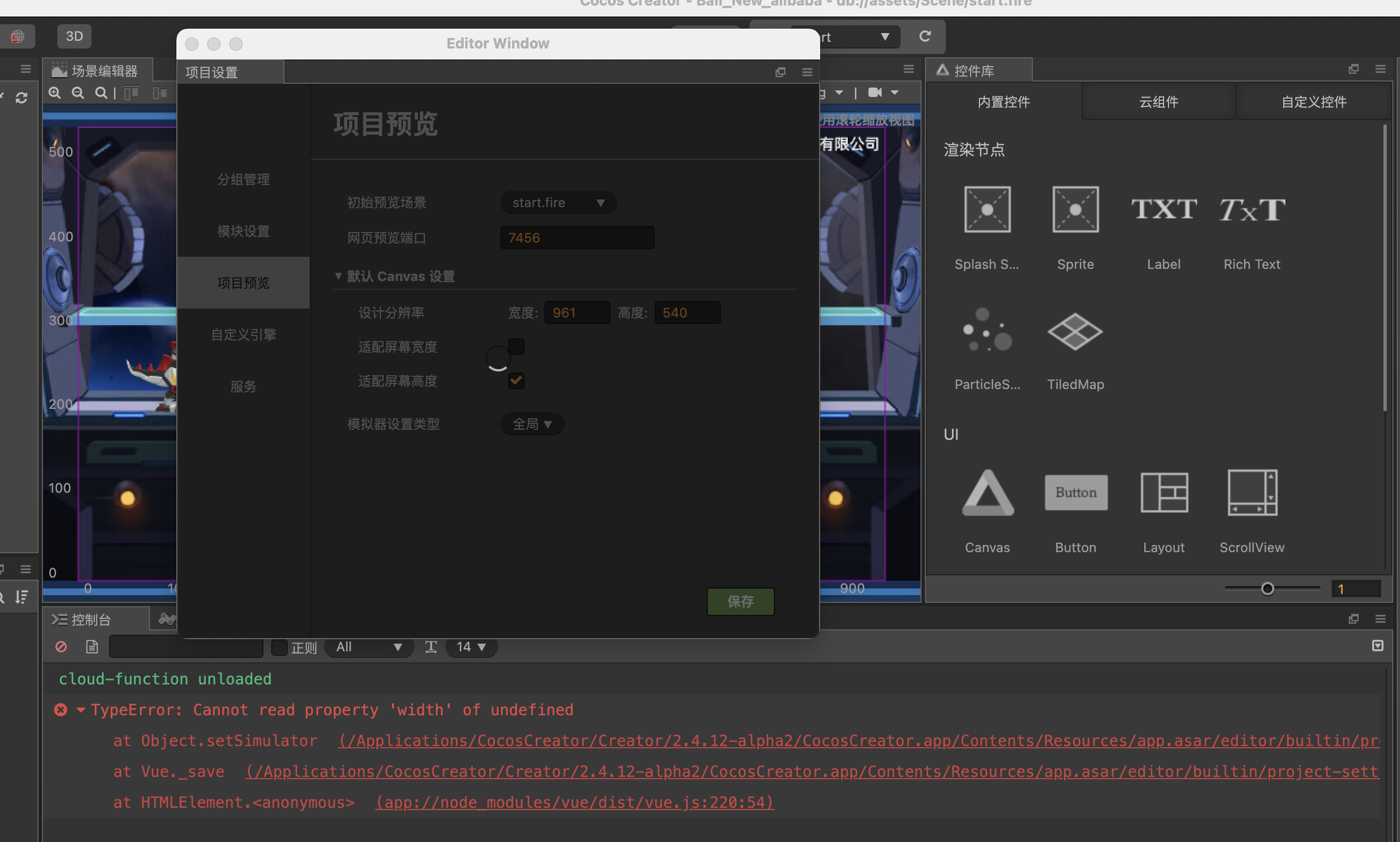Choose the TiledMap widget icon

coord(1075,332)
